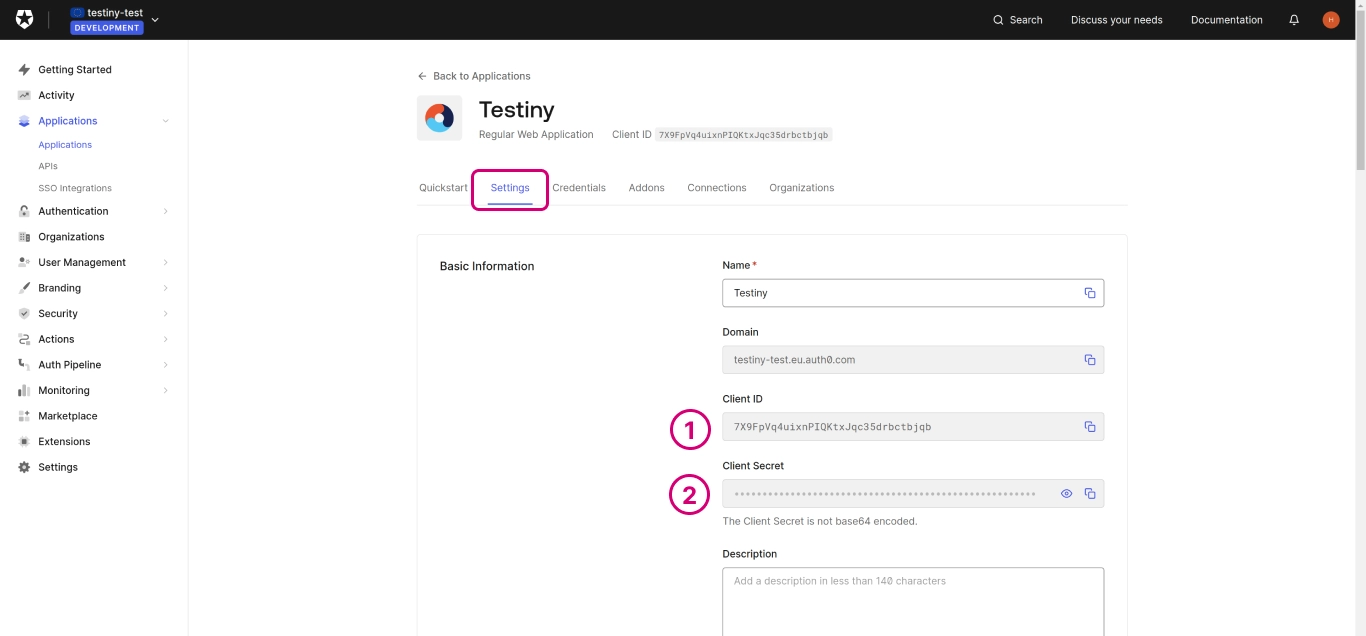Click the Search button in header
This screenshot has height=636, width=1366.
click(1017, 20)
